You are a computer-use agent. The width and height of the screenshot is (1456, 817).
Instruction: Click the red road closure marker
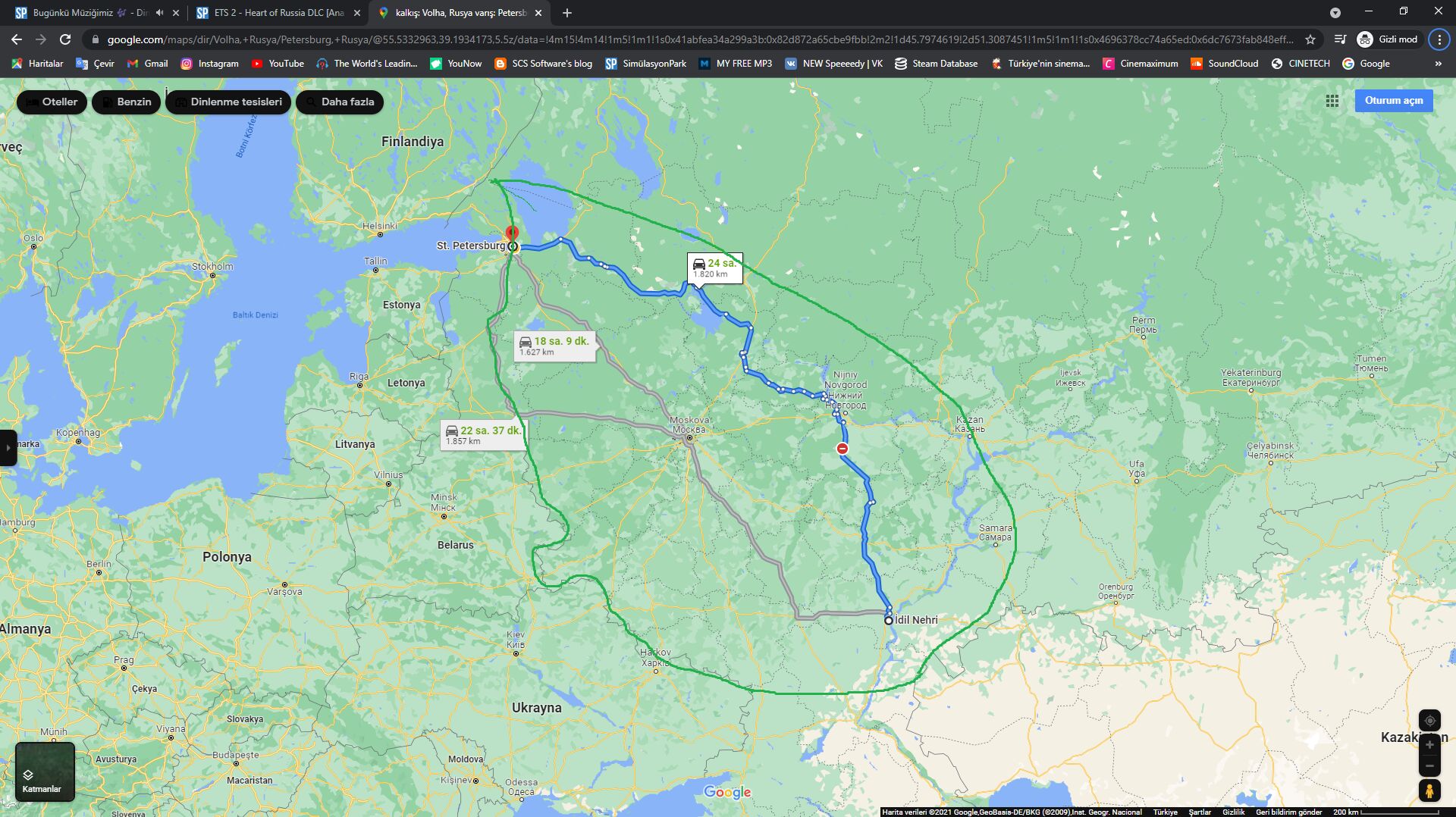[x=843, y=449]
